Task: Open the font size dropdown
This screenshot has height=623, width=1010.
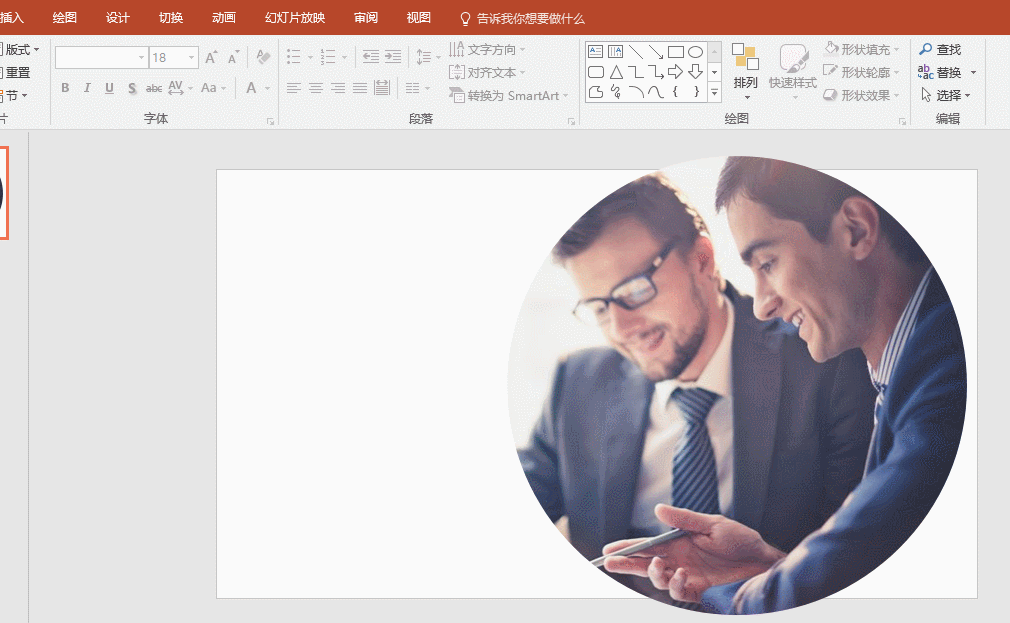Action: click(x=191, y=58)
